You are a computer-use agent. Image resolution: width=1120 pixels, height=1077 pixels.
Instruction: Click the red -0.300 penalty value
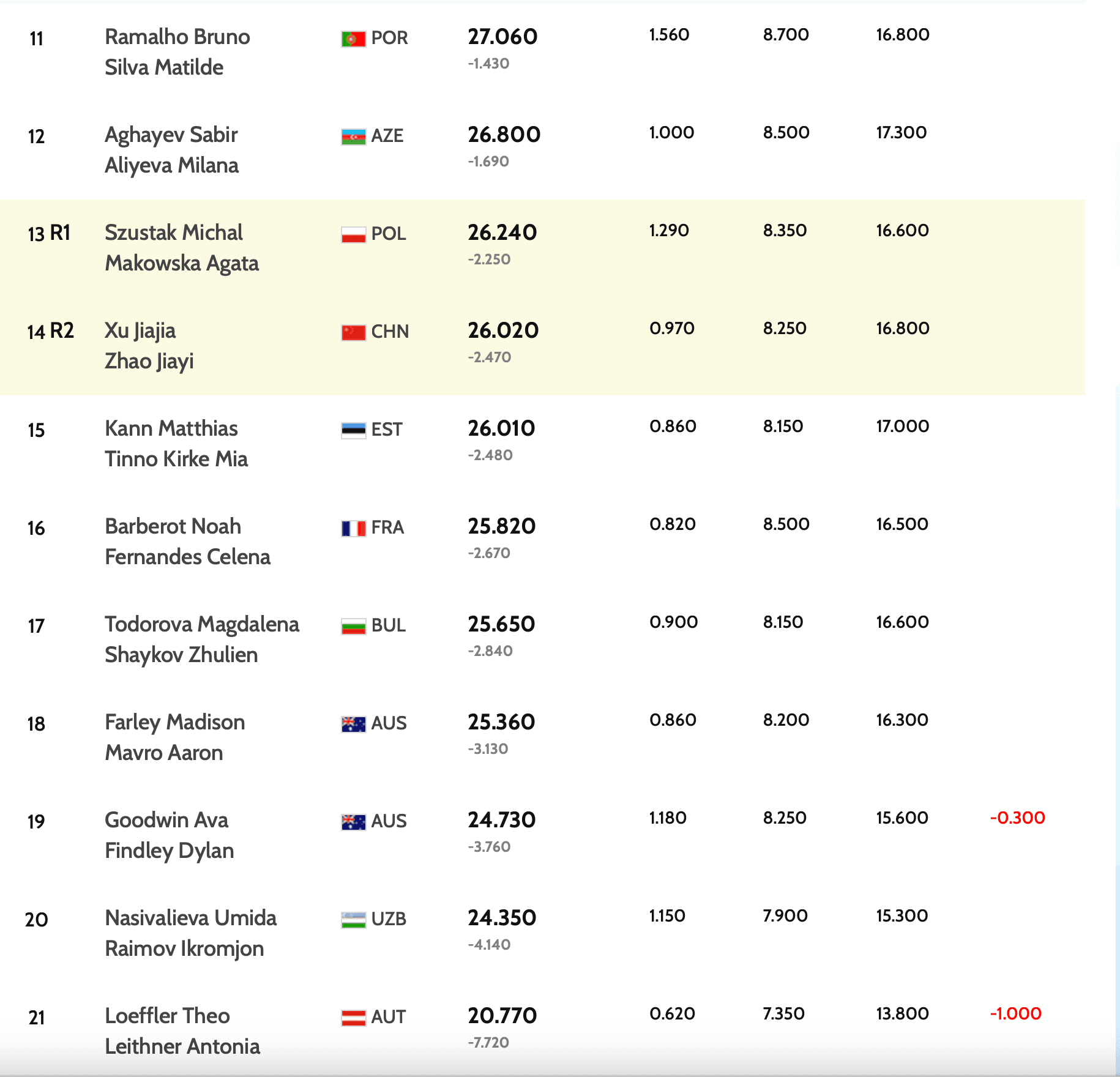pos(1018,818)
